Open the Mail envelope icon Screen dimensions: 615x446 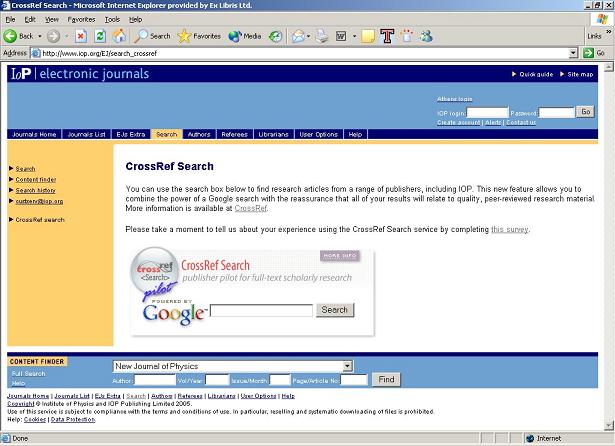[x=298, y=36]
